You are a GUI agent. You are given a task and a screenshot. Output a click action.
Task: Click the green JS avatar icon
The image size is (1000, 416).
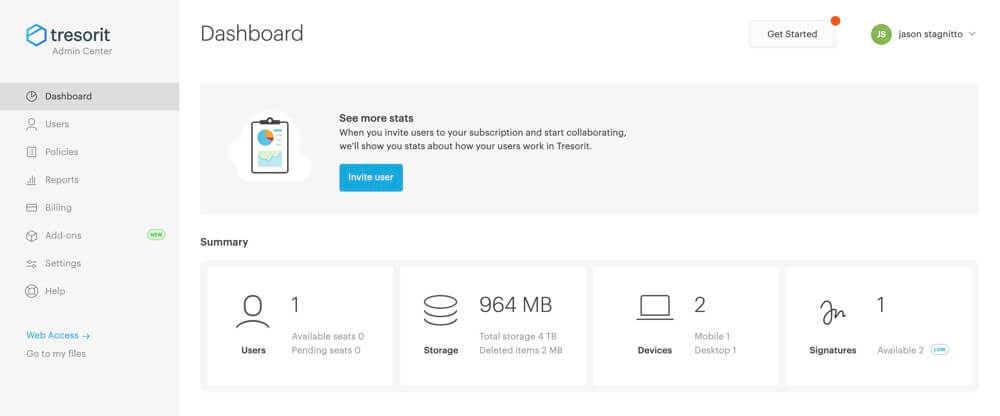(881, 34)
